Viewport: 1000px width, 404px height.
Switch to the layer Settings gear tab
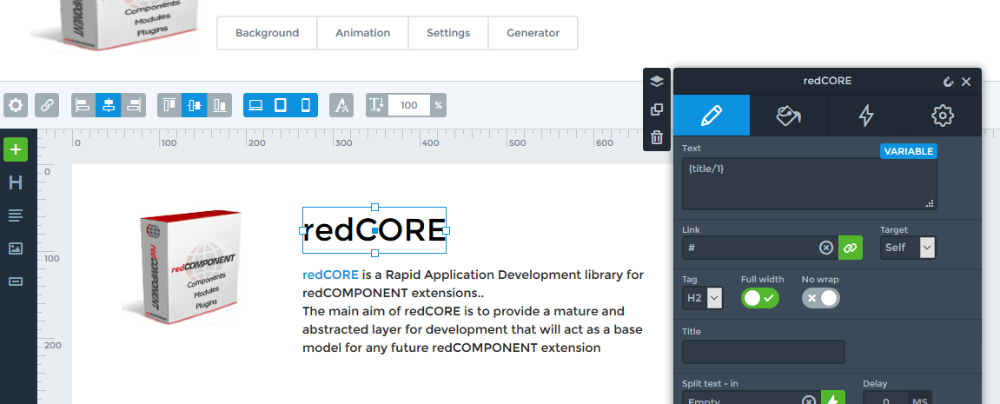click(943, 116)
